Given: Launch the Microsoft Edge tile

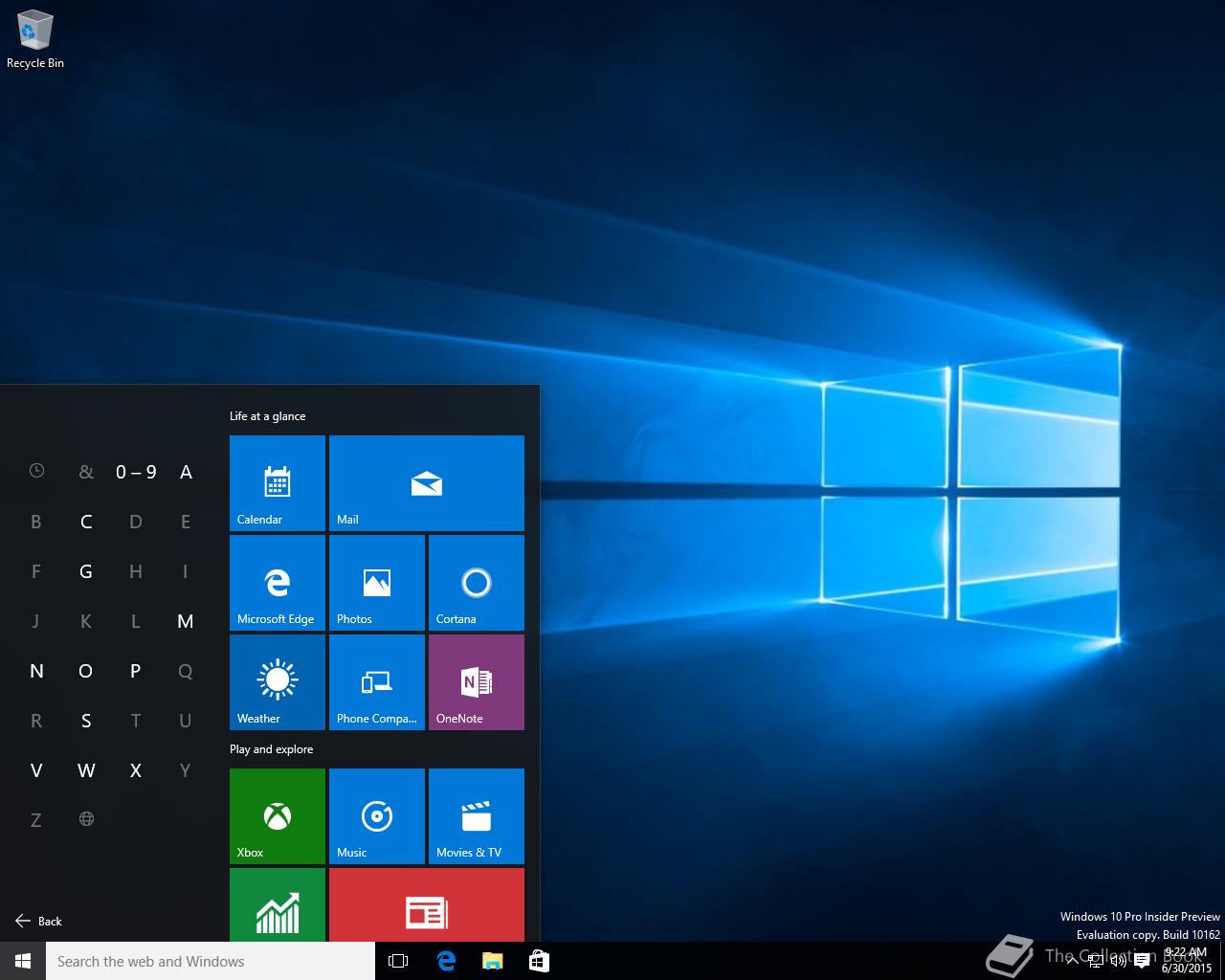Looking at the screenshot, I should coord(278,583).
